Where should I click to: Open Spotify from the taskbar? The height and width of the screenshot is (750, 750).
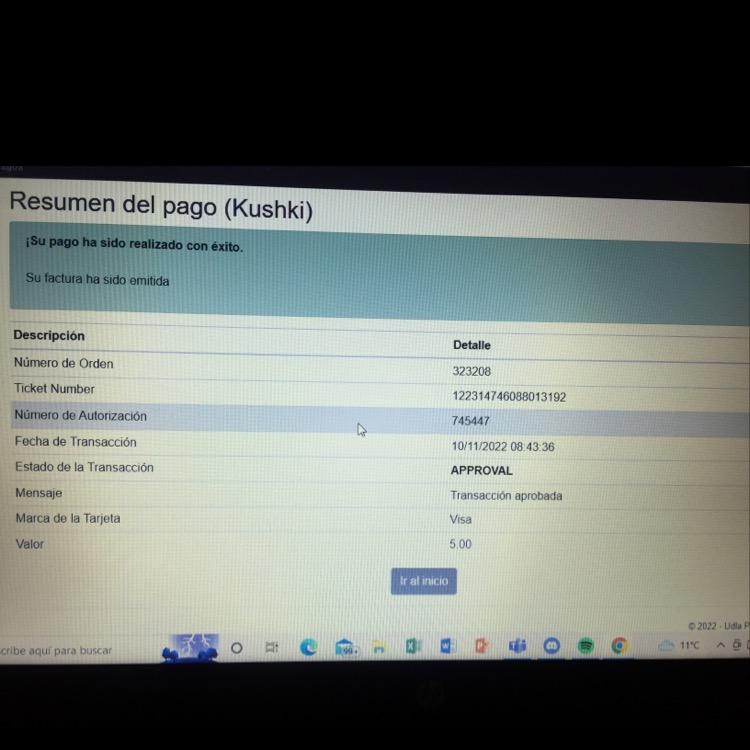(586, 646)
